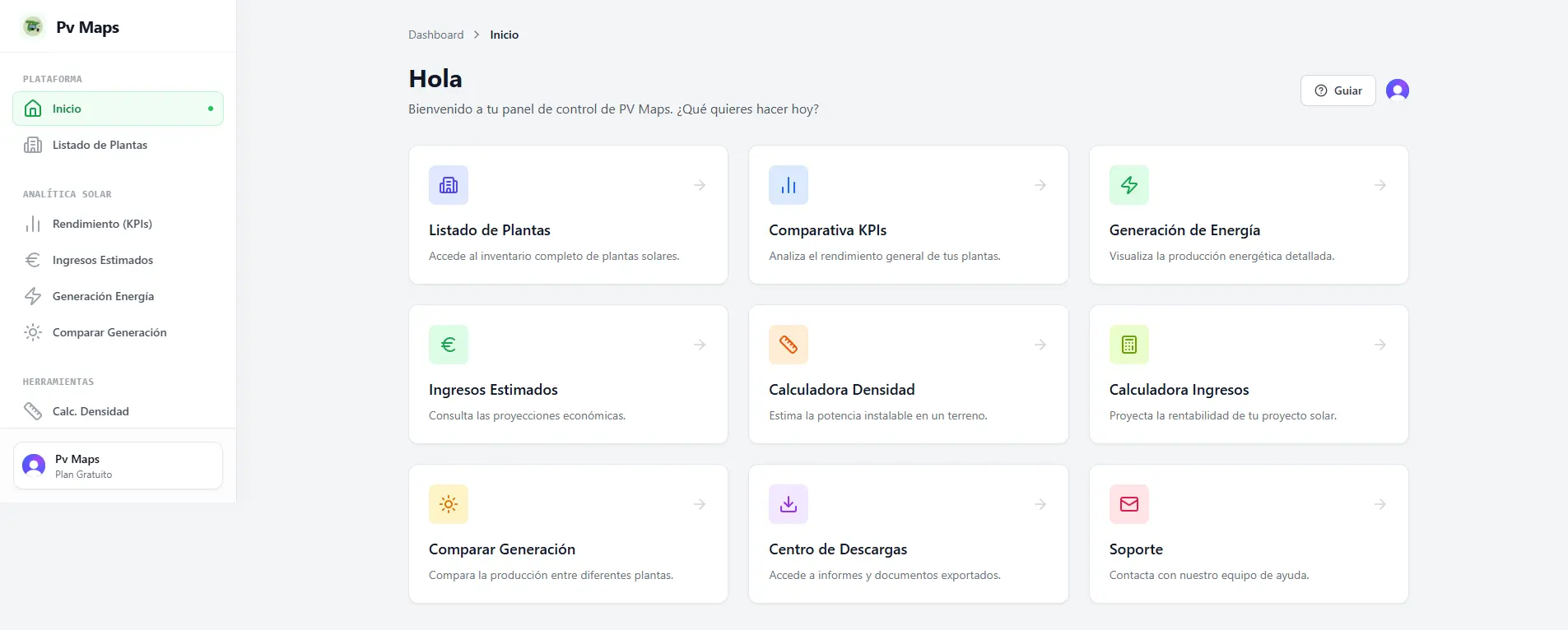Open the Comparativa KPIs card title
This screenshot has height=630, width=1568.
(x=827, y=230)
